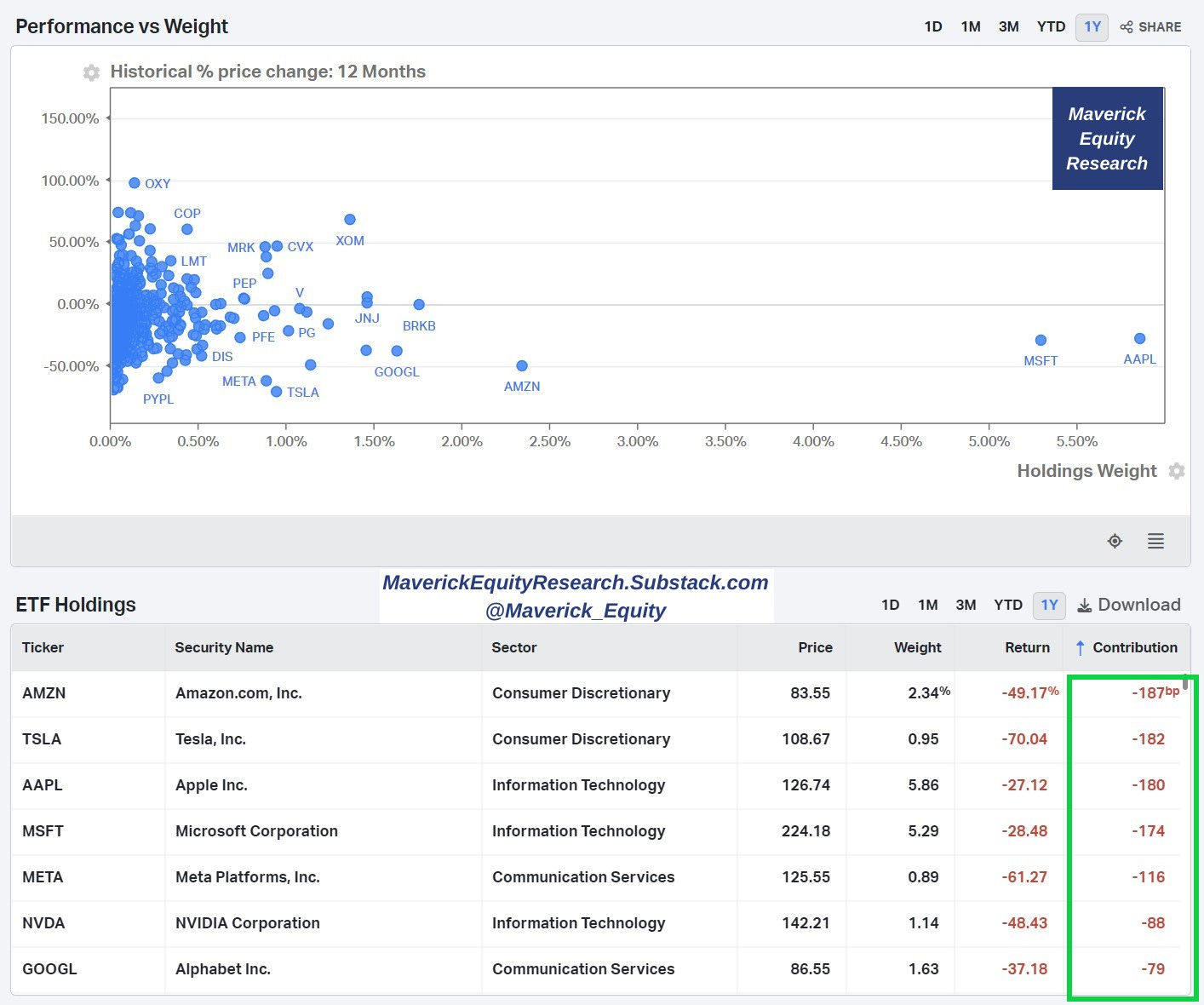Select 3M range in Performance vs Weight

tap(1009, 26)
